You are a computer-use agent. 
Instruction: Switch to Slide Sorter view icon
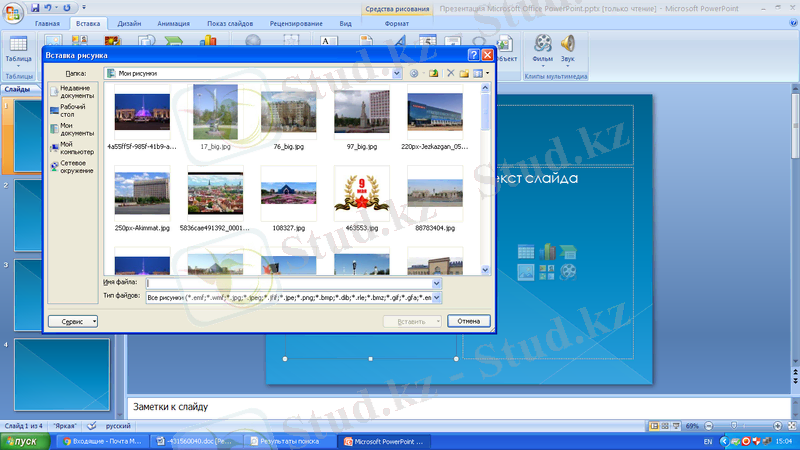pyautogui.click(x=665, y=426)
